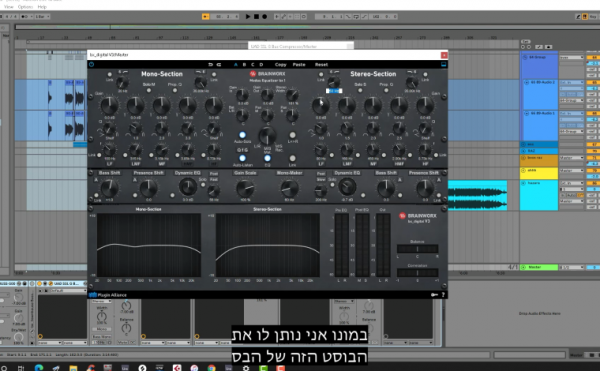
Task: Open the Help menu
Action: [42, 7]
